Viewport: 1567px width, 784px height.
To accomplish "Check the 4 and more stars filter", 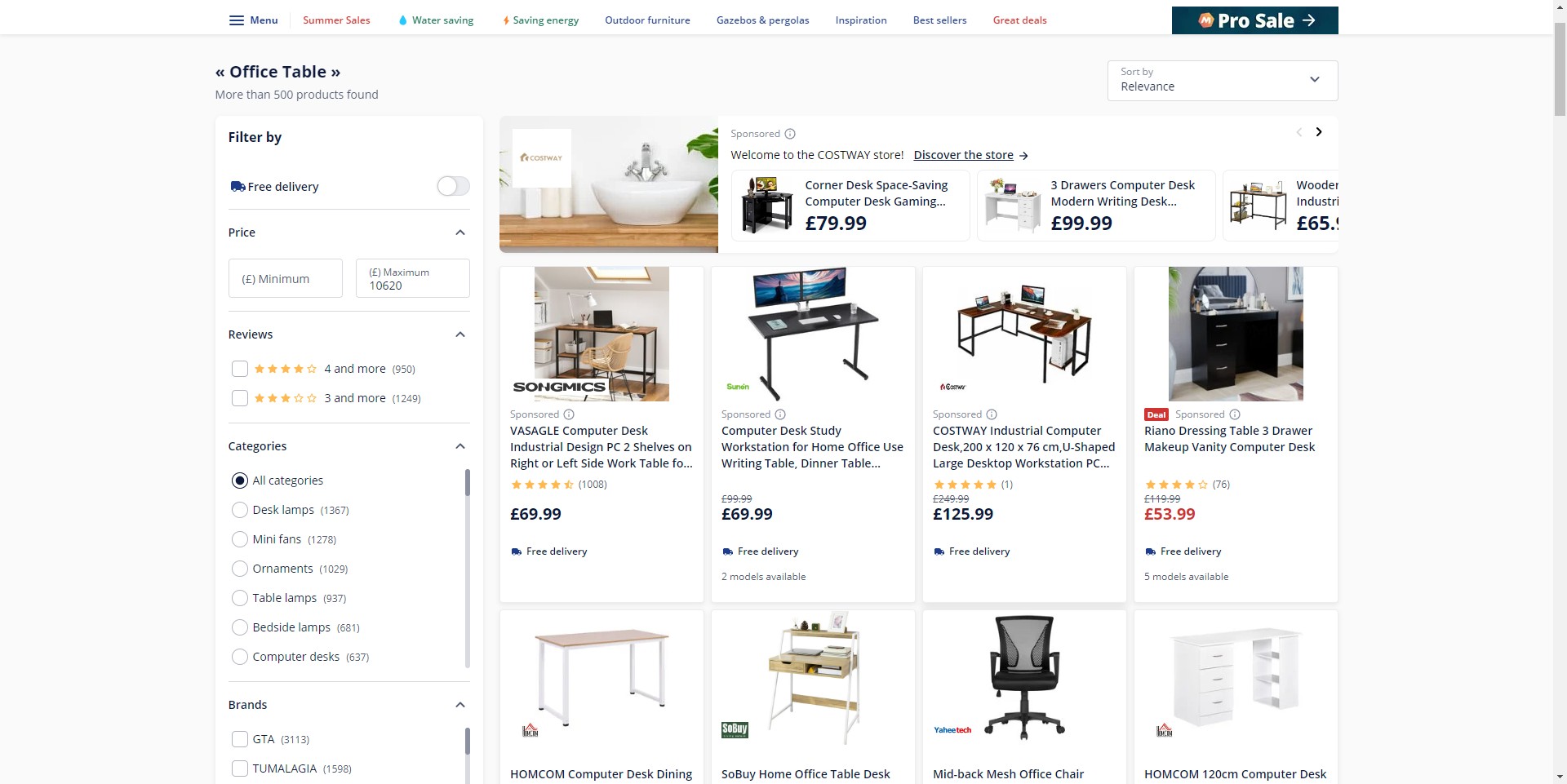I will click(240, 369).
